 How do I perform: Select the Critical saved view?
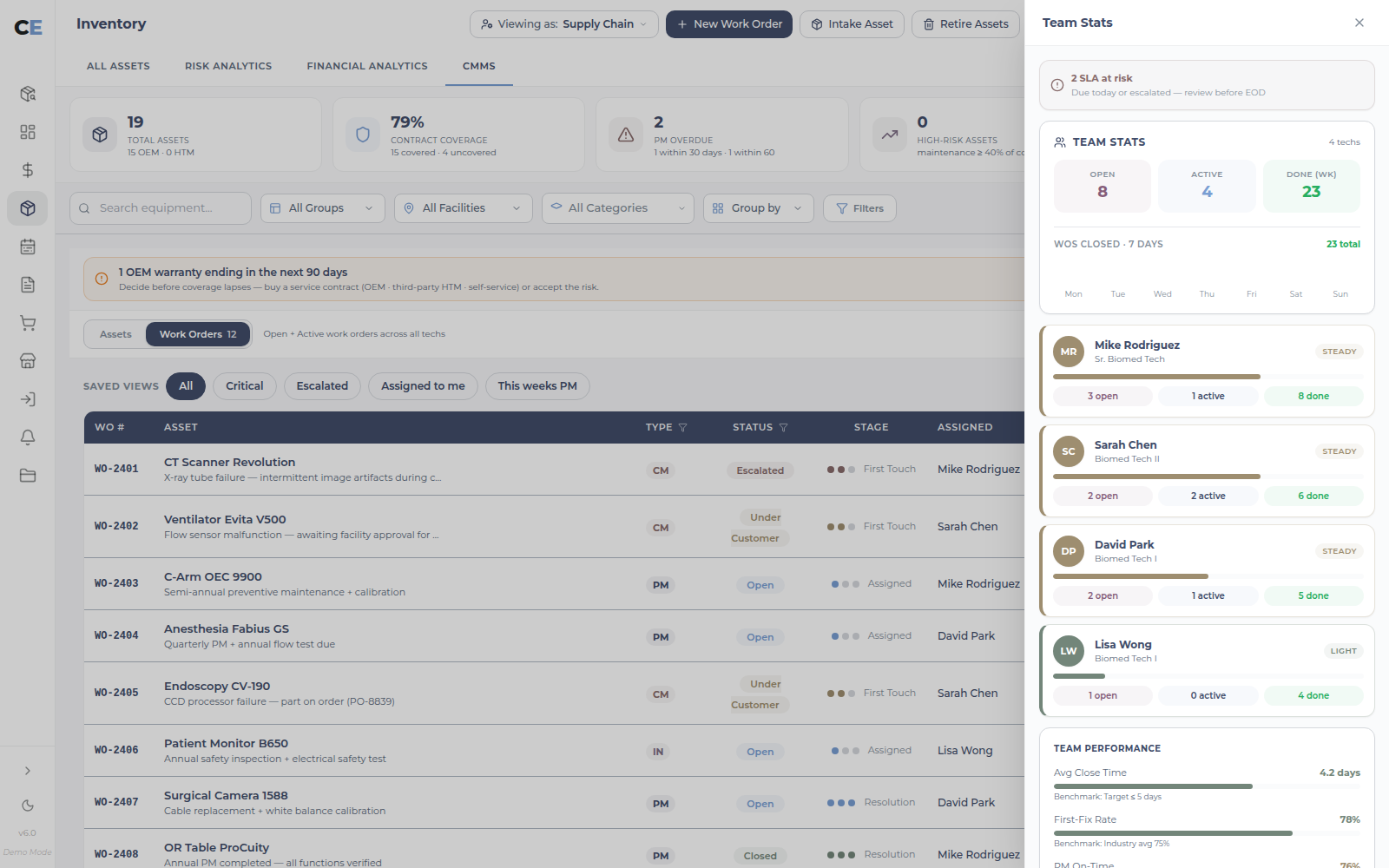[245, 386]
